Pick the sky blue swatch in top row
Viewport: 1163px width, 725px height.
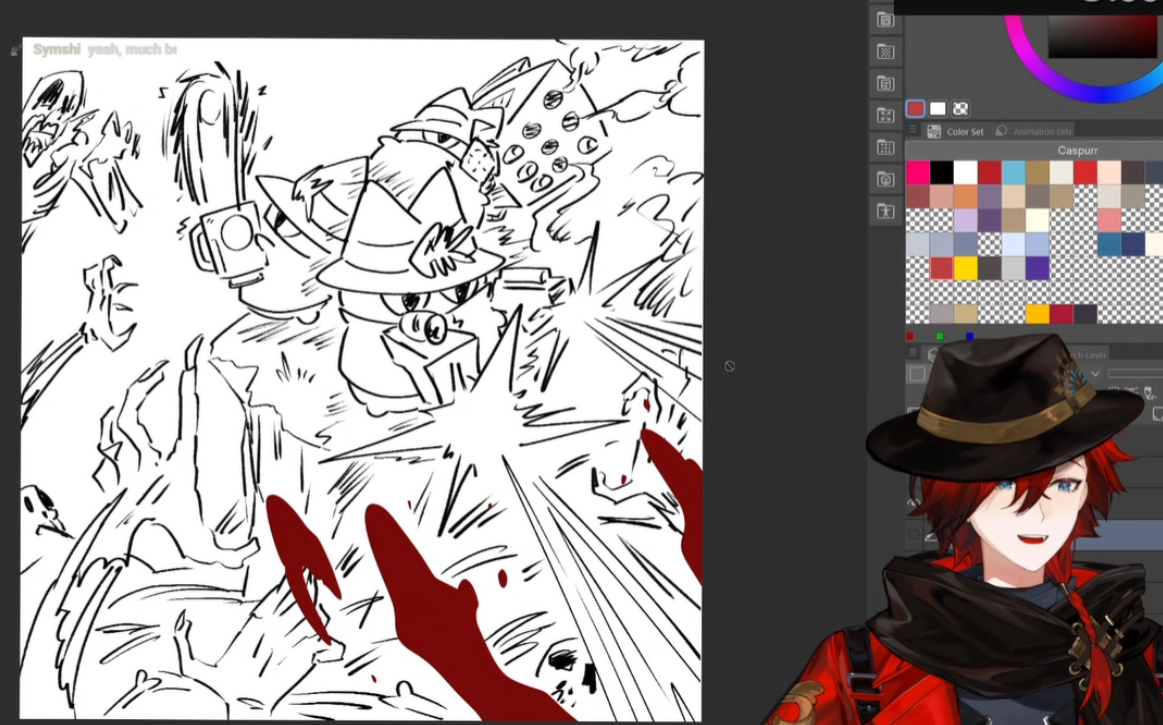[x=1013, y=172]
